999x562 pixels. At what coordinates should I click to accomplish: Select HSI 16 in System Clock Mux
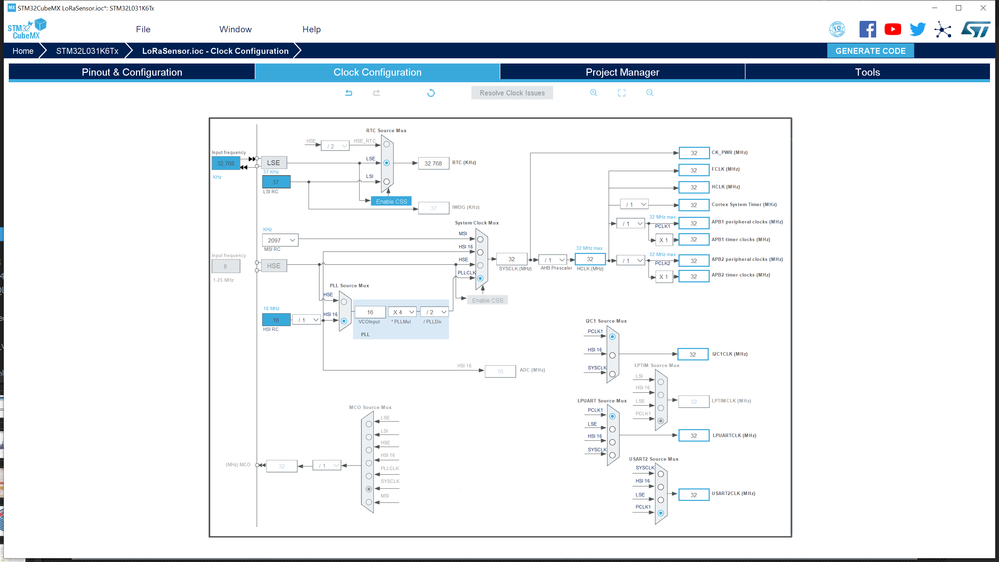480,252
